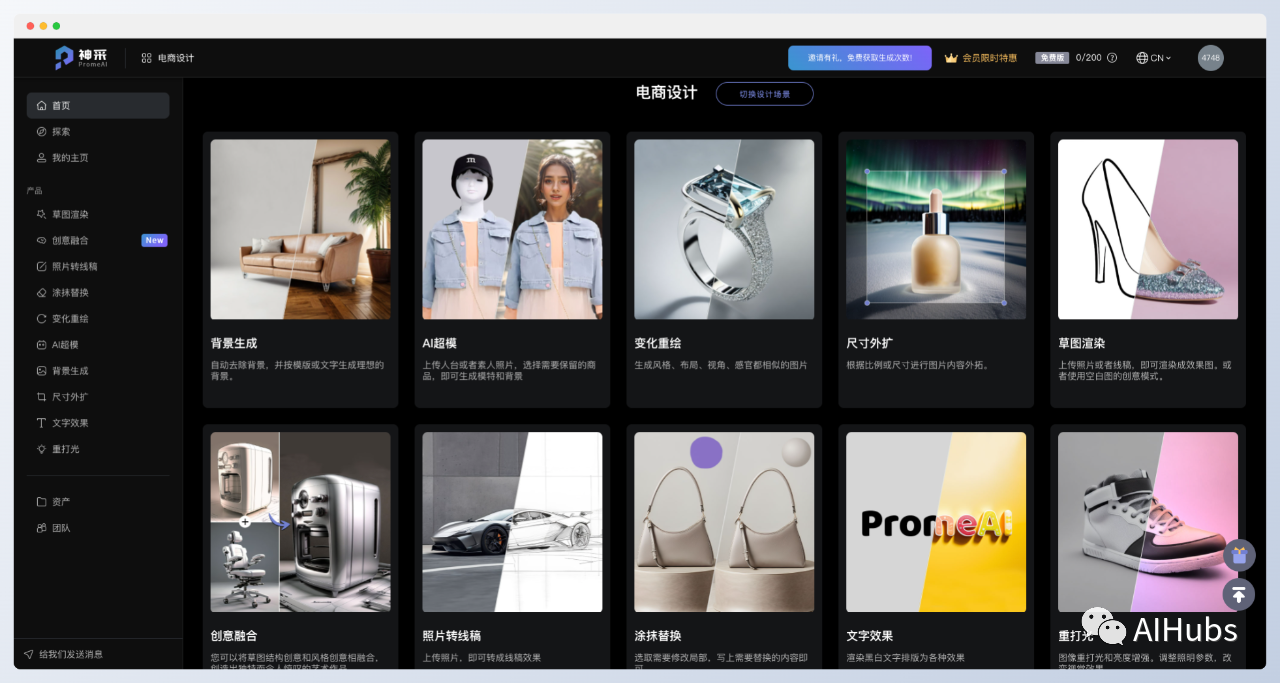Click the 变化重绘 refresh icon
1280x683 pixels.
41,319
